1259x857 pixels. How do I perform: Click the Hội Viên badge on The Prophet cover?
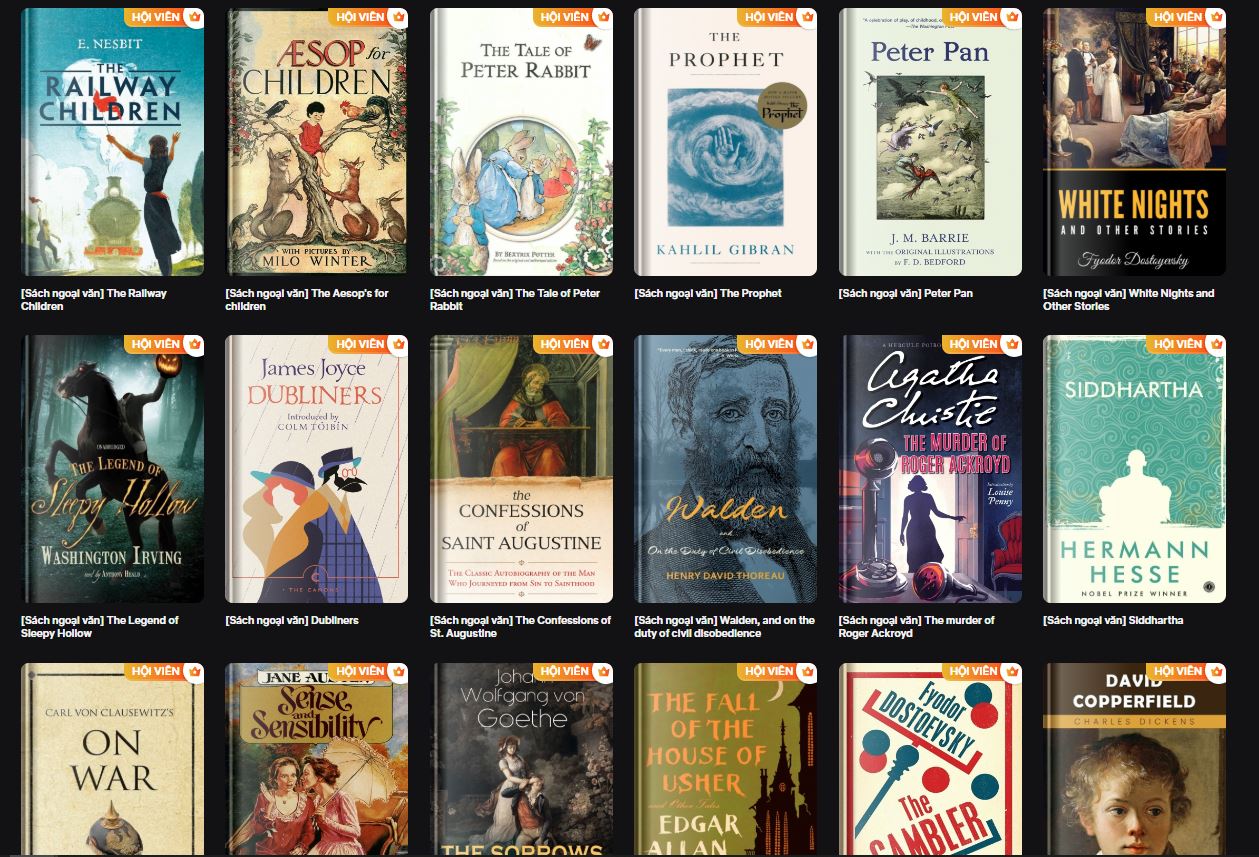click(x=777, y=17)
